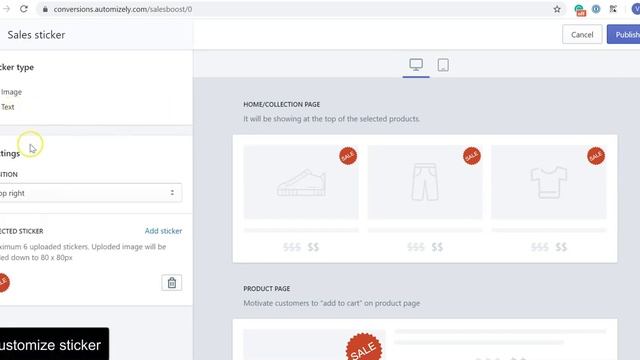
Task: Click SALE sticker on pants product
Action: tap(472, 156)
